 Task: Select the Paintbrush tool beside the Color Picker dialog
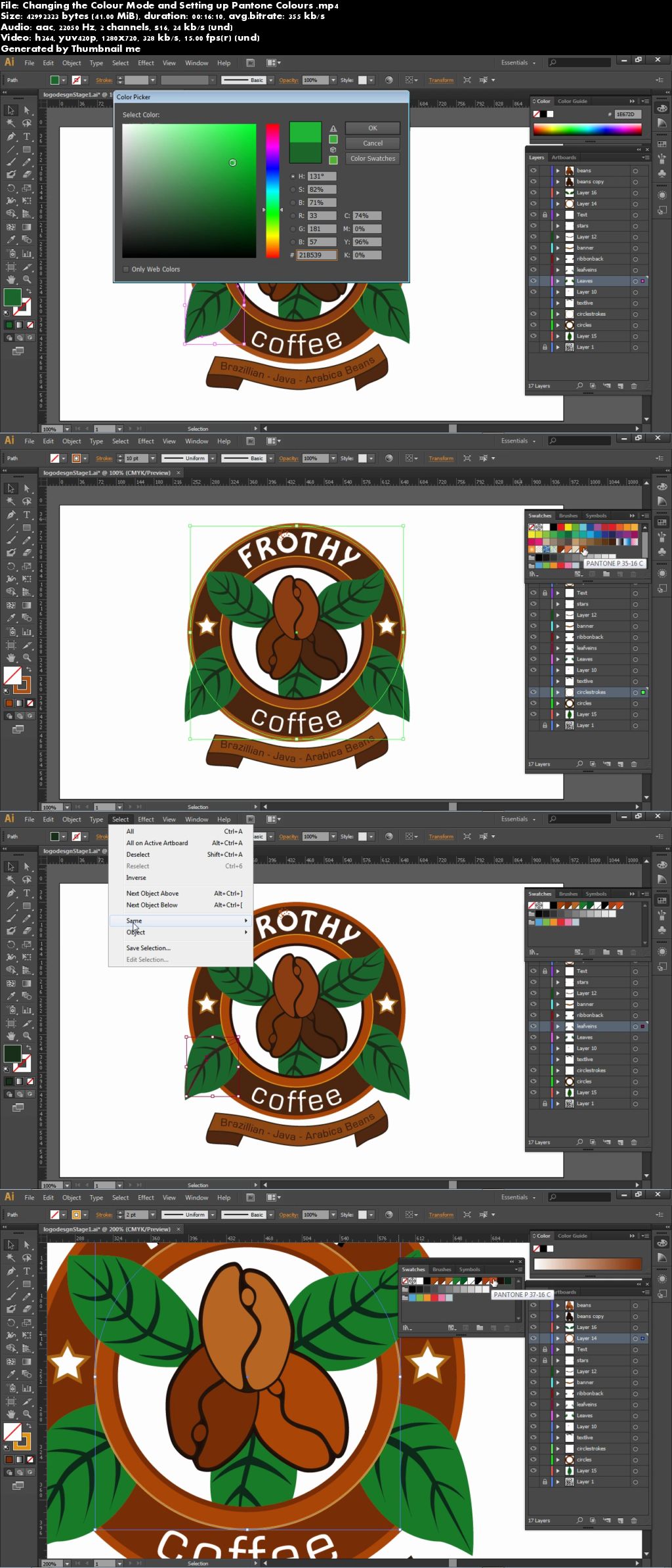pos(11,162)
